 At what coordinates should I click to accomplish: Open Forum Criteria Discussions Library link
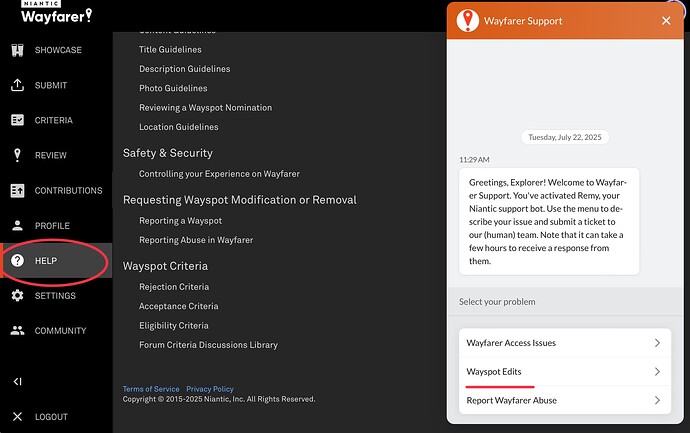(209, 345)
